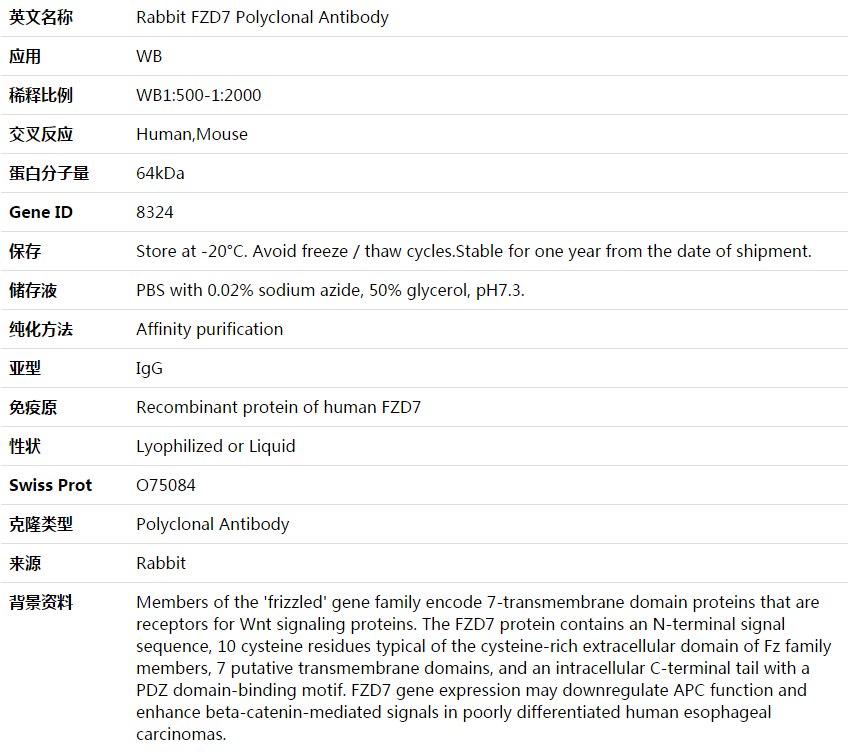Click the Swiss Prot row label
Screen dimensions: 855x752
tap(50, 485)
